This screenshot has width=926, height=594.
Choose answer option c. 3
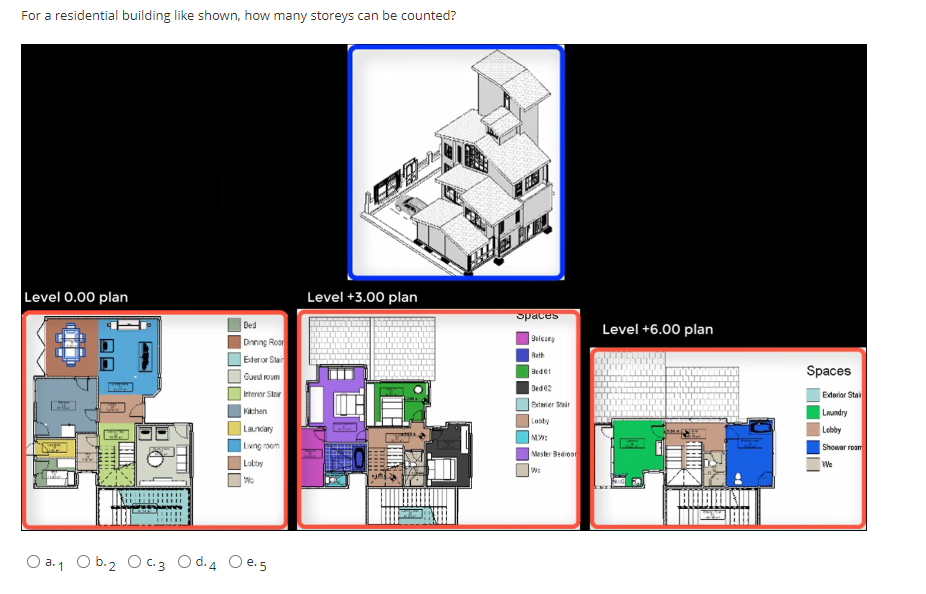(x=135, y=561)
